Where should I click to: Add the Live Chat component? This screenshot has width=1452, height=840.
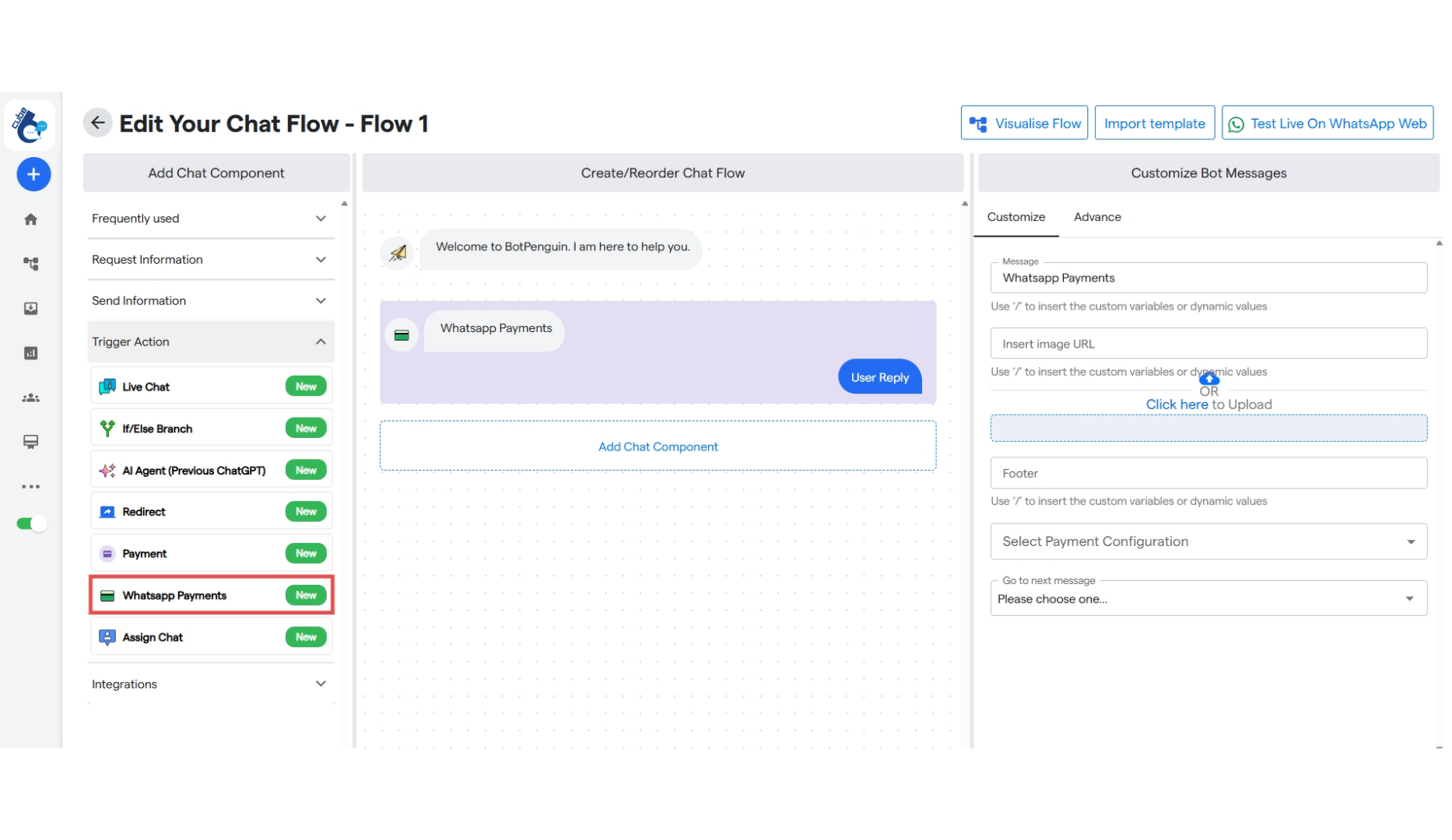212,387
